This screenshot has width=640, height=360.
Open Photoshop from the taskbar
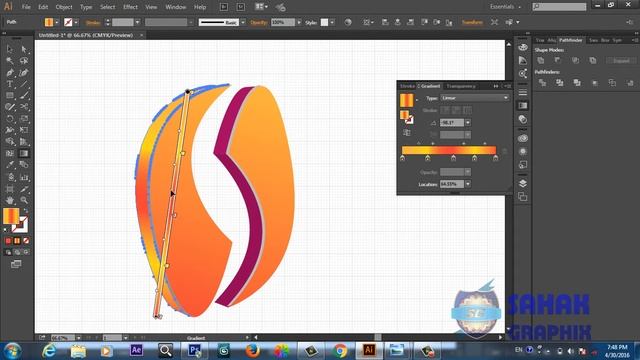[195, 351]
